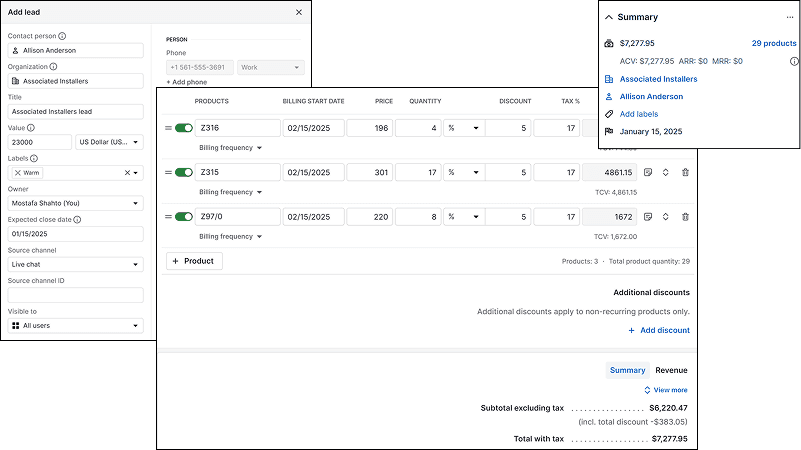Click the January 15, 2025 date text
The width and height of the screenshot is (801, 450).
point(651,131)
